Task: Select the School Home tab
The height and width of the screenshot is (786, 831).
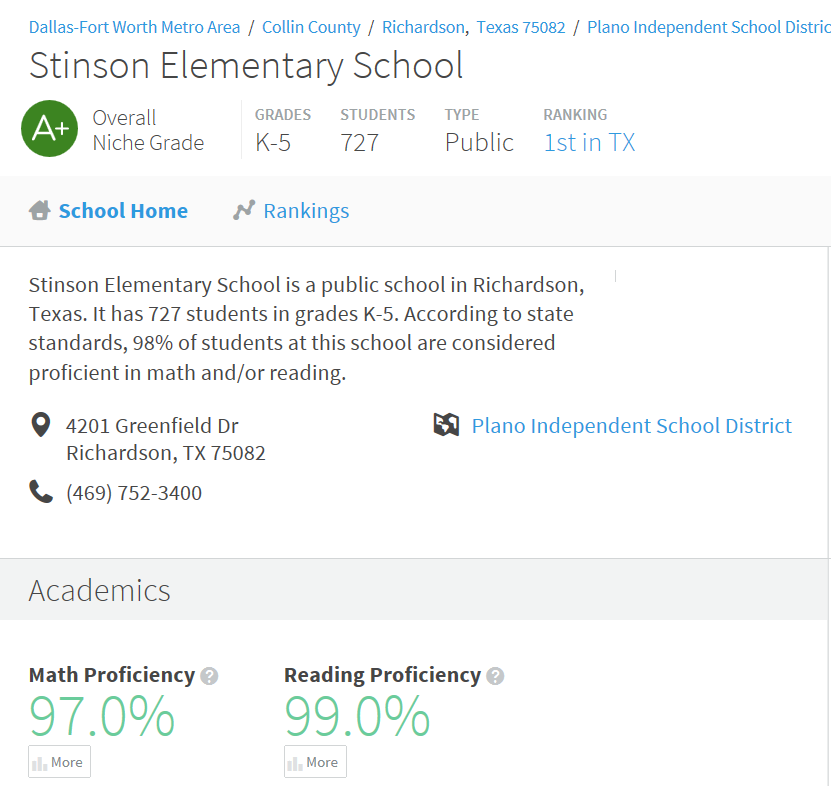Action: coord(123,210)
